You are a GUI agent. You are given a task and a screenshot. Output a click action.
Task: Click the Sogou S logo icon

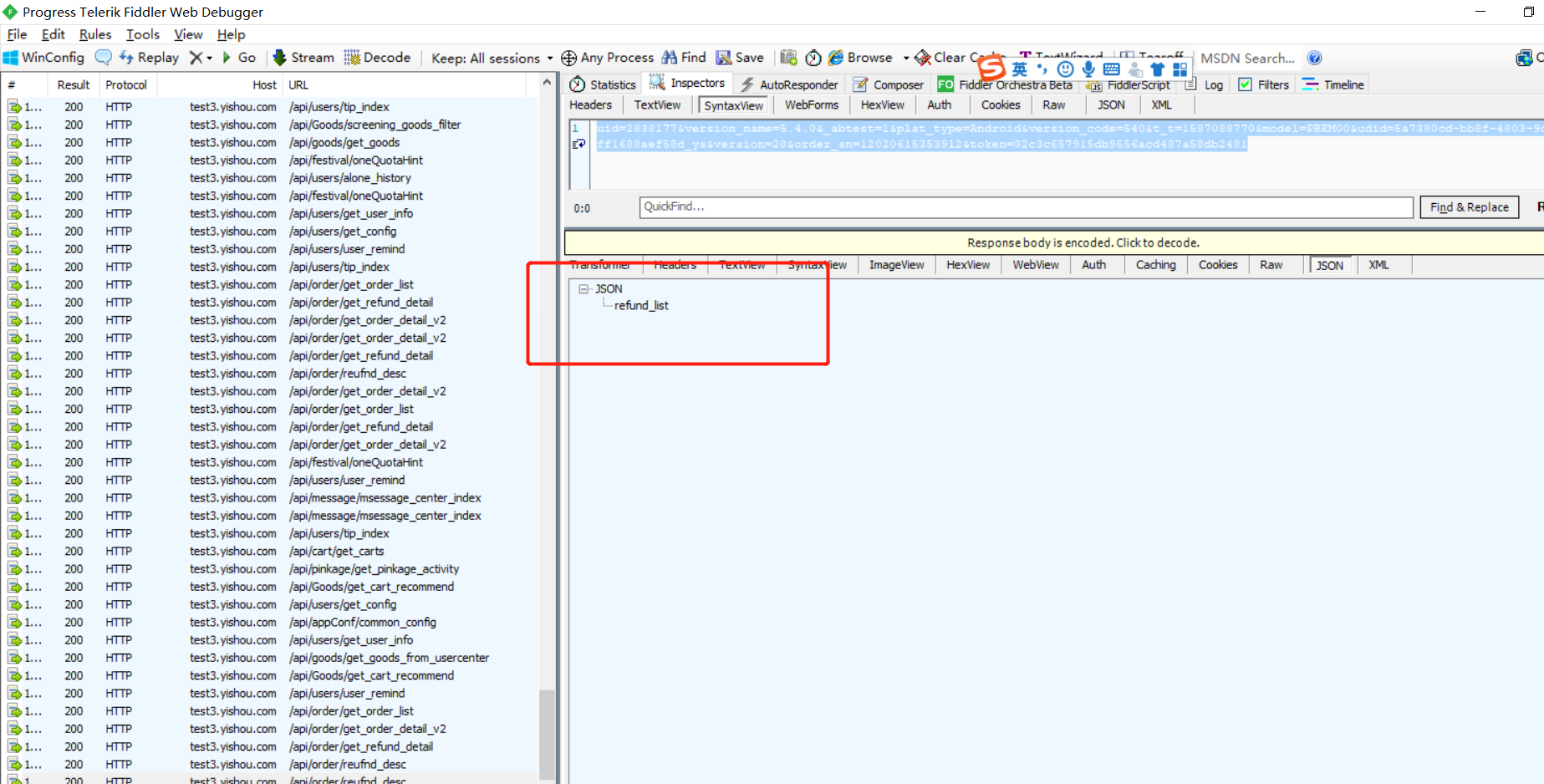(x=991, y=67)
